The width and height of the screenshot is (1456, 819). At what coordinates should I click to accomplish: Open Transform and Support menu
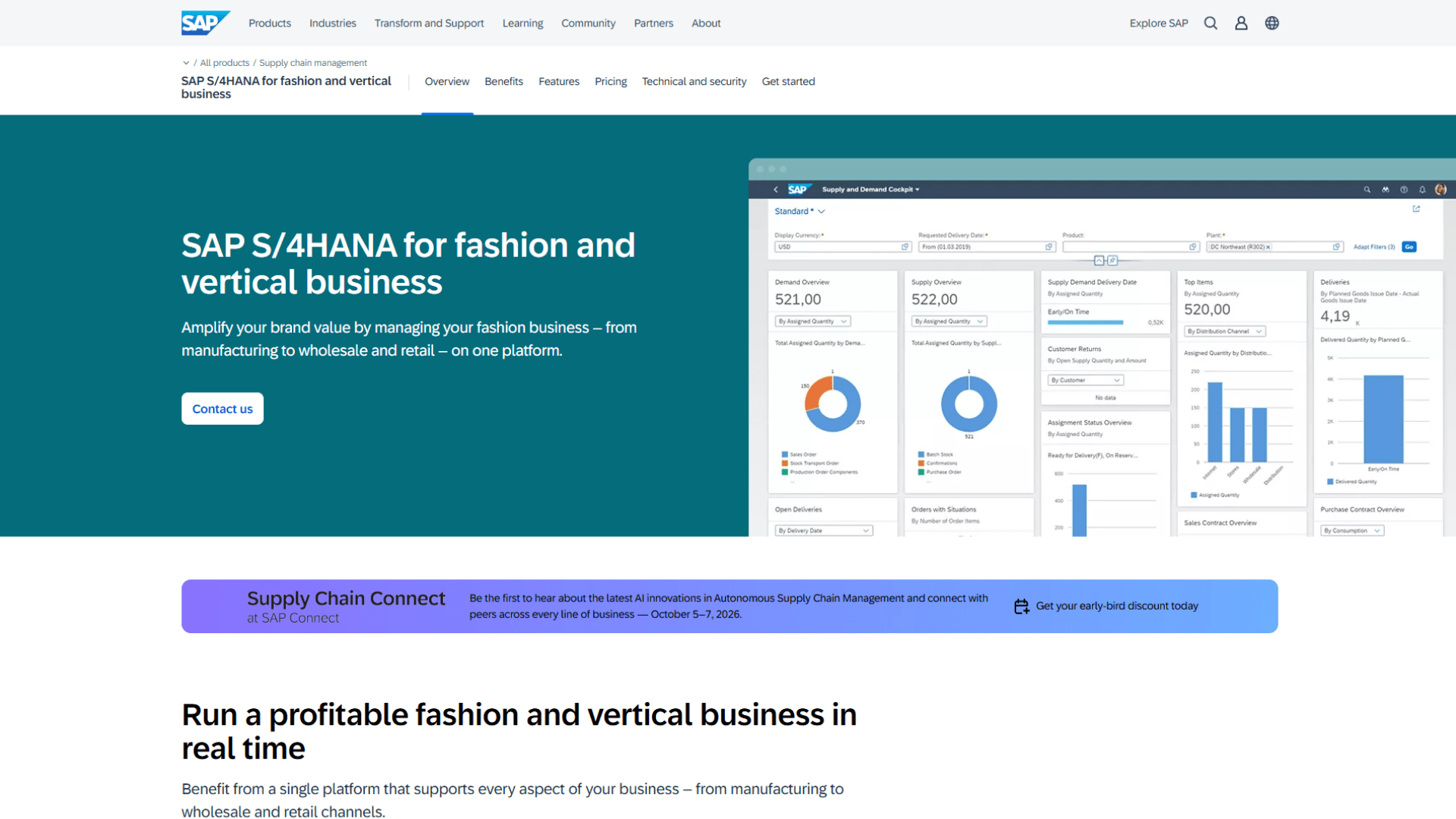point(429,24)
